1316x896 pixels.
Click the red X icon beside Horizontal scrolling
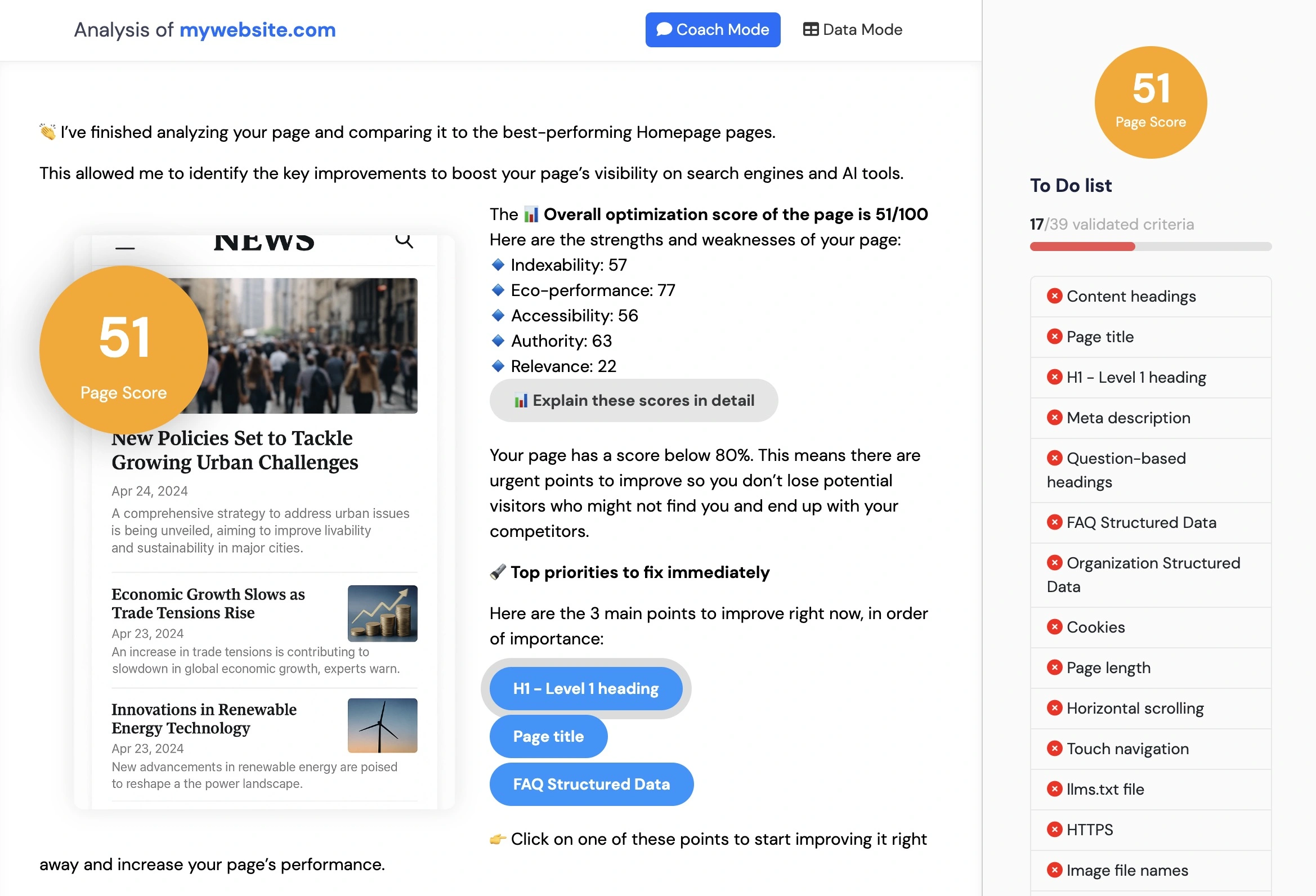point(1054,708)
